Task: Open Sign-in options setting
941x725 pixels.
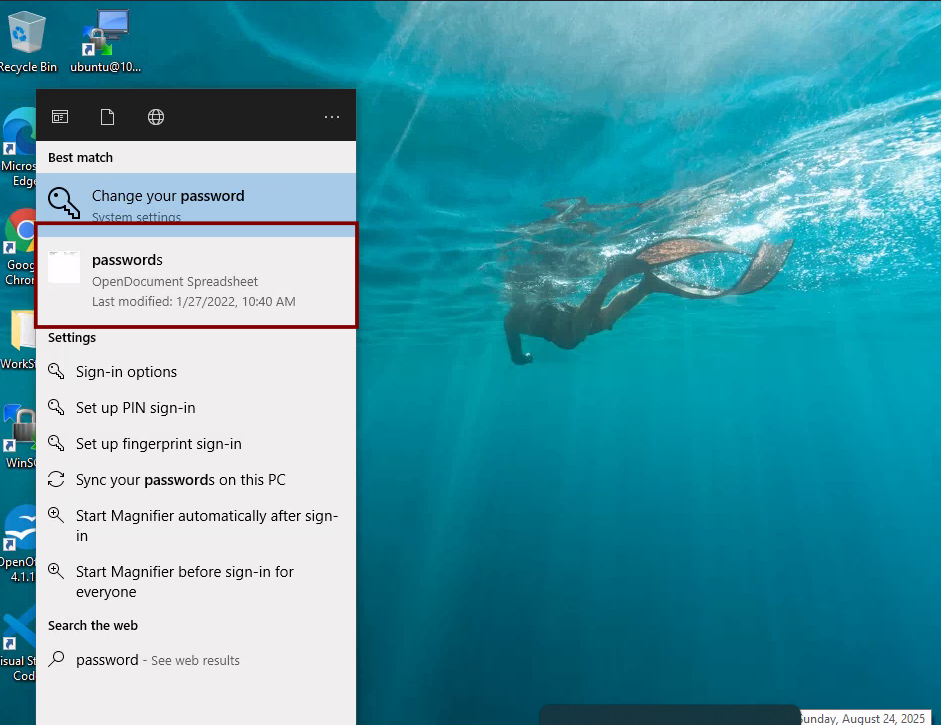Action: coord(126,372)
